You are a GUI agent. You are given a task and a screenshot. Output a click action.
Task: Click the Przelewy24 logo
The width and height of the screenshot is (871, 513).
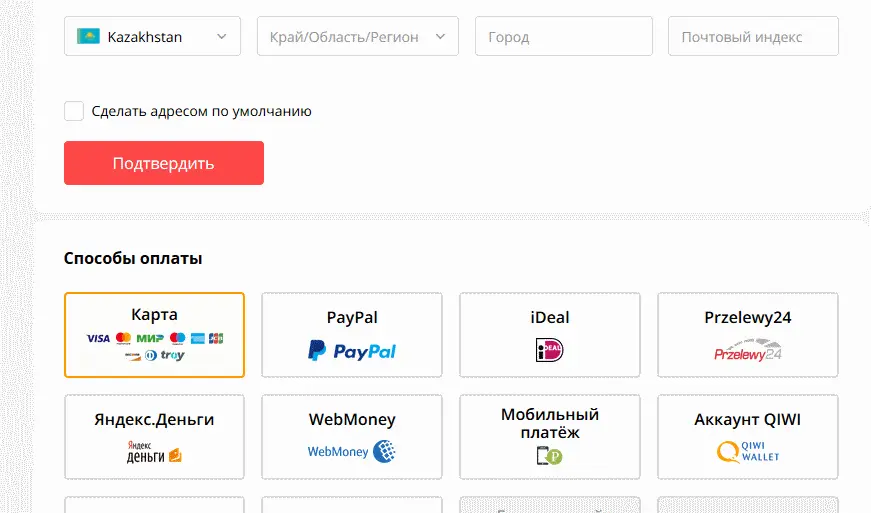pos(748,350)
